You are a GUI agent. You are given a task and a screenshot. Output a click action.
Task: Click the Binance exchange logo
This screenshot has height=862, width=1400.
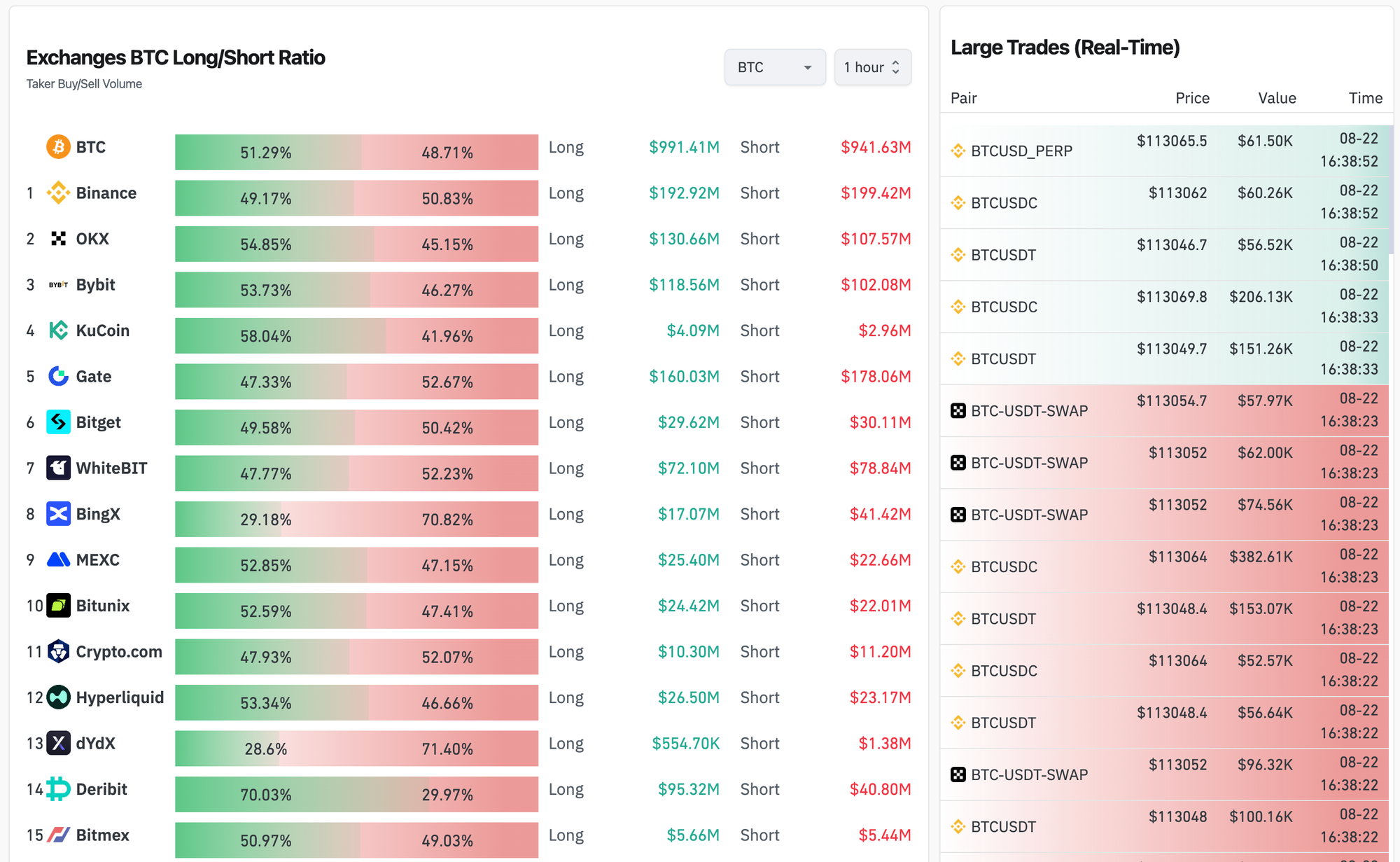coord(58,193)
